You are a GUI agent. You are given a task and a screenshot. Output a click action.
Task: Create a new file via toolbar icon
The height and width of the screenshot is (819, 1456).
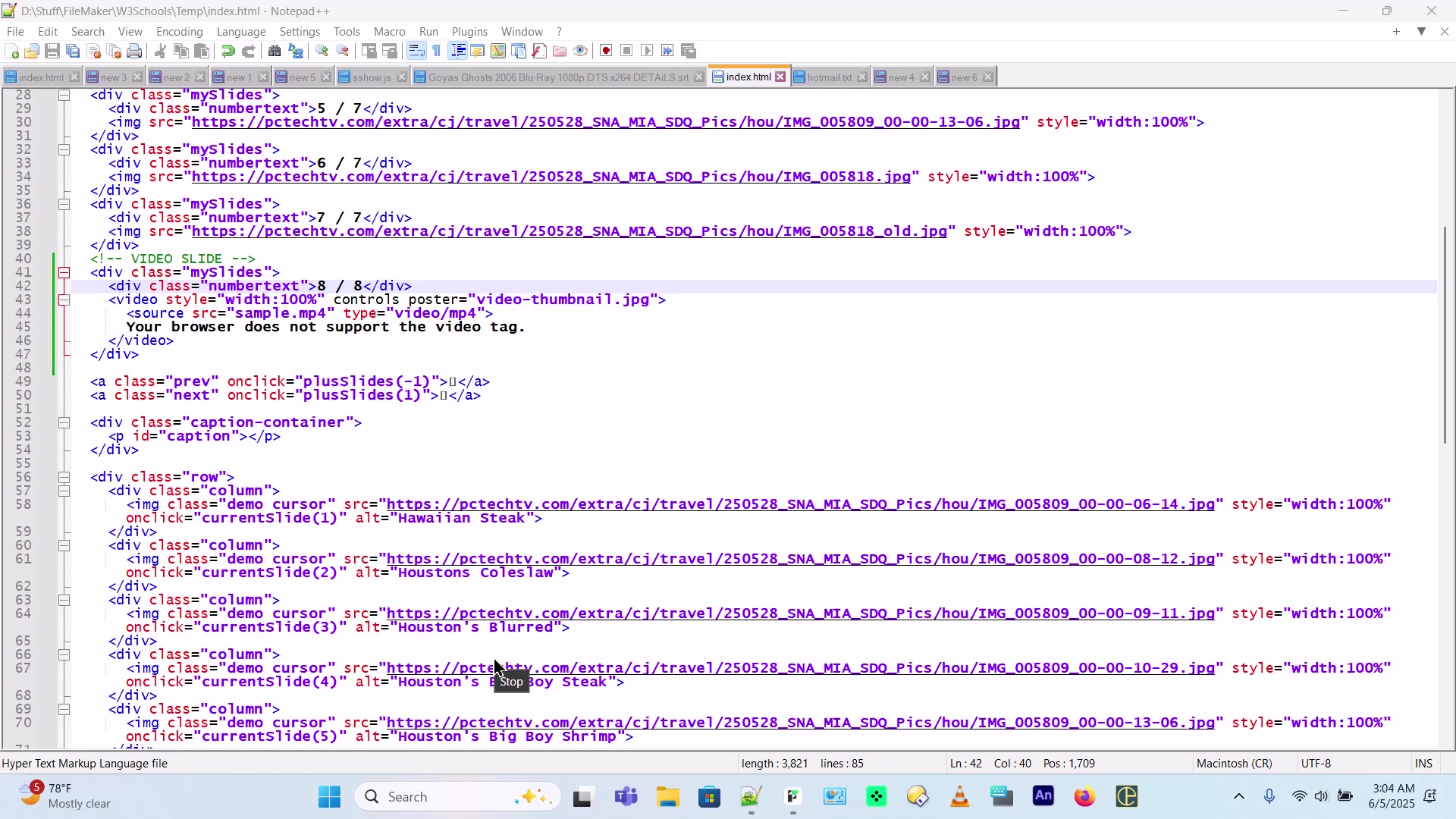click(x=11, y=51)
